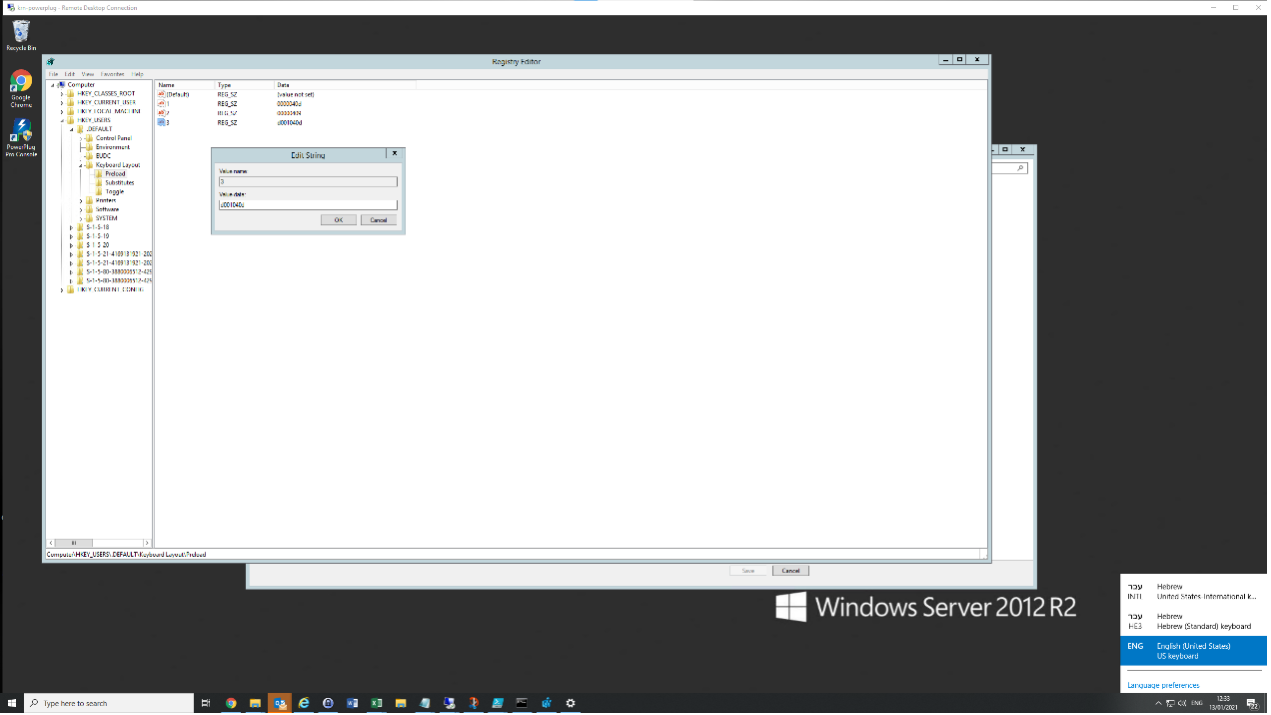Open the PowerPlug Pro Console desktop shortcut
The image size is (1271, 715).
[x=21, y=138]
